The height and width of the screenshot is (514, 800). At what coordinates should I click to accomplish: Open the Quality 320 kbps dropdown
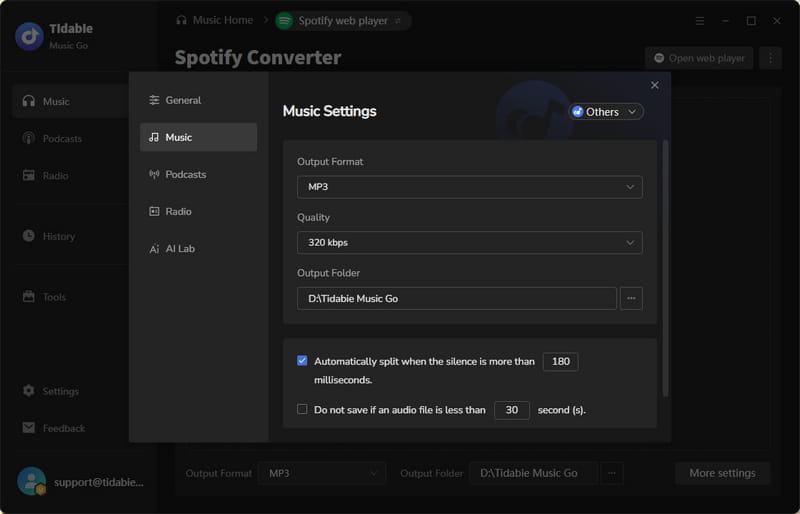click(469, 242)
